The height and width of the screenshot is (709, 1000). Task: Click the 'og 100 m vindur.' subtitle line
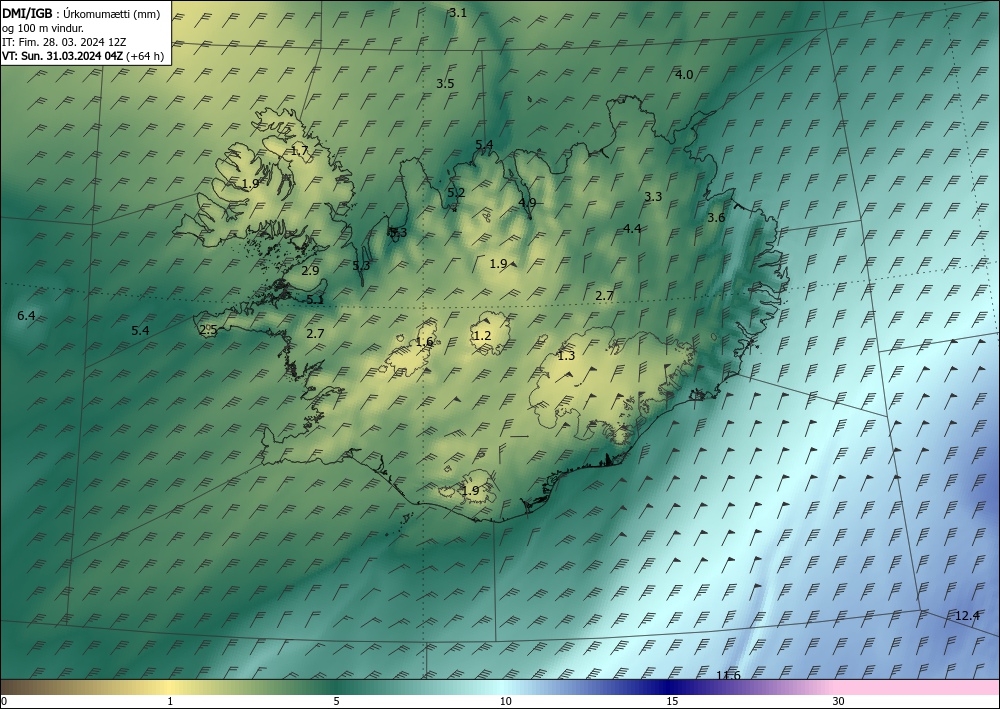(43, 28)
